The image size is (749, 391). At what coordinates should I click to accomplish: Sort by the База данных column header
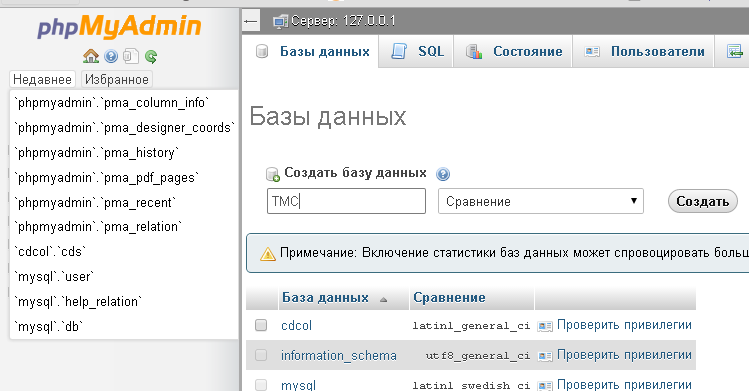tap(325, 298)
